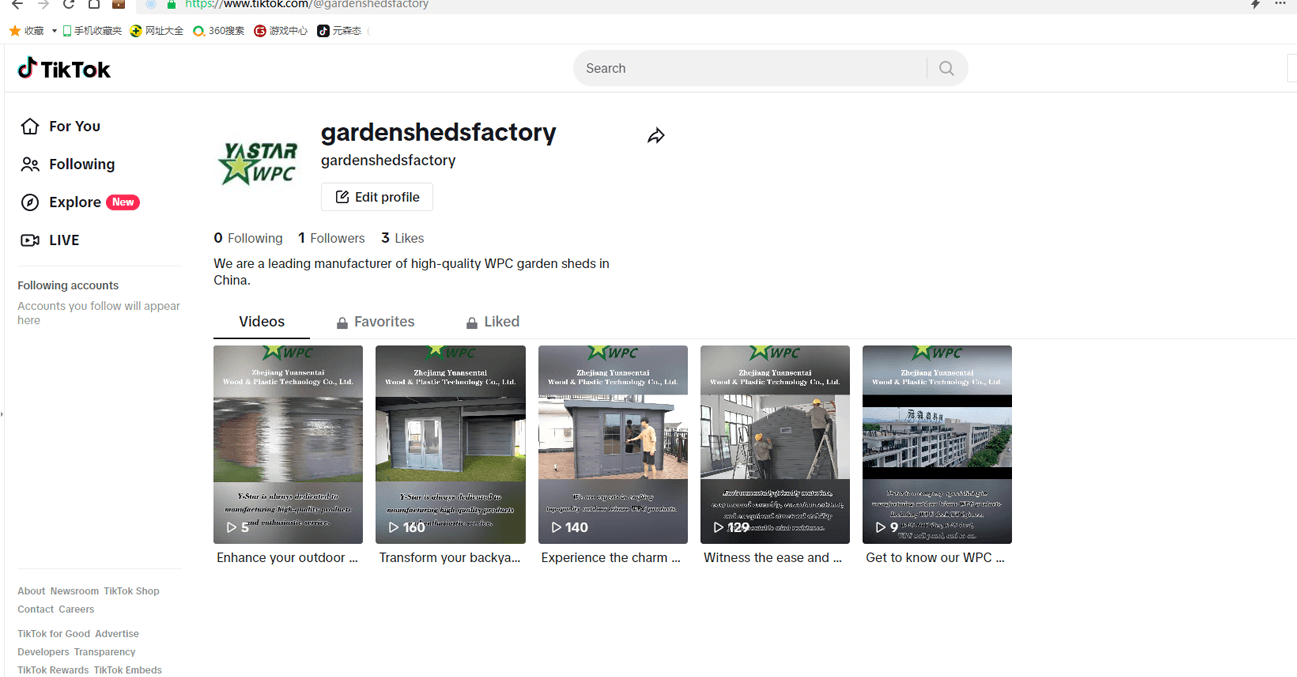
Task: Open the video with 5 views
Action: tap(288, 445)
